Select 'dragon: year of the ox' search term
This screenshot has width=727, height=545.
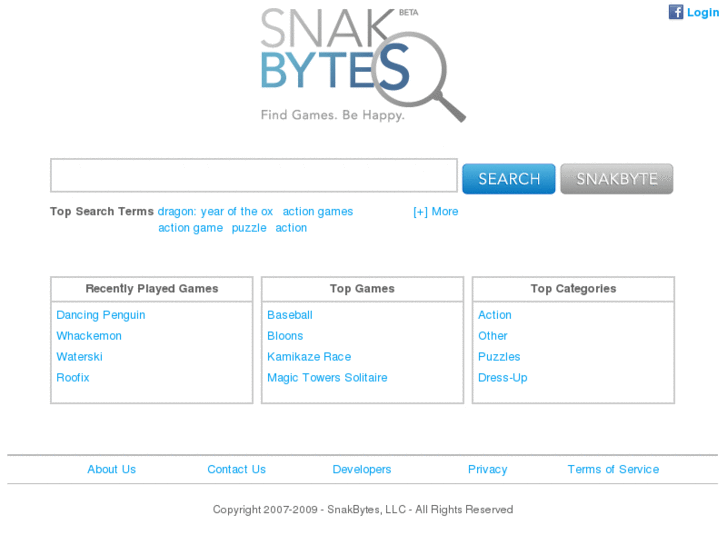coord(215,212)
